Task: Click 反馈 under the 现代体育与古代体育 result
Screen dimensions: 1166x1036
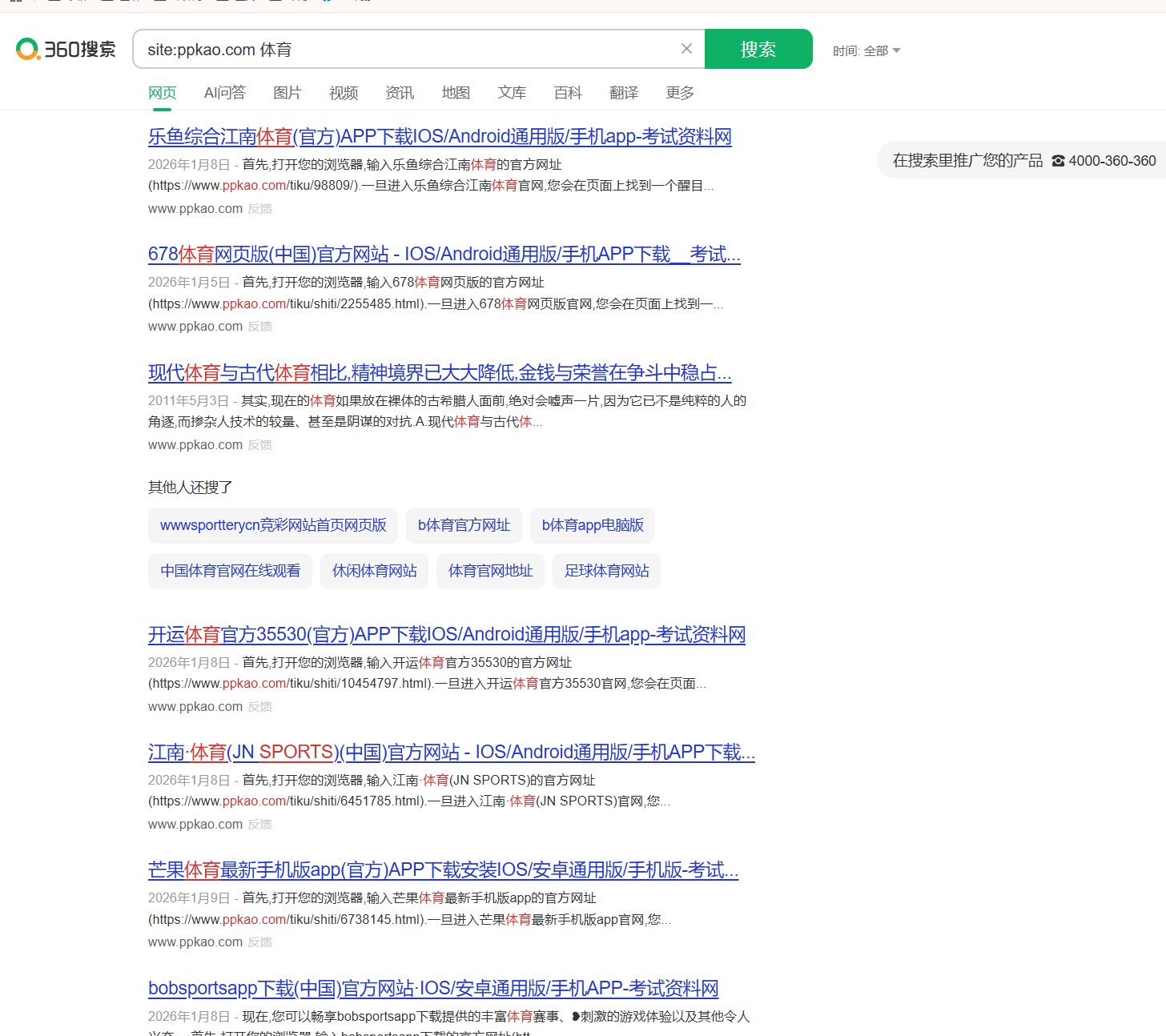Action: (x=259, y=445)
